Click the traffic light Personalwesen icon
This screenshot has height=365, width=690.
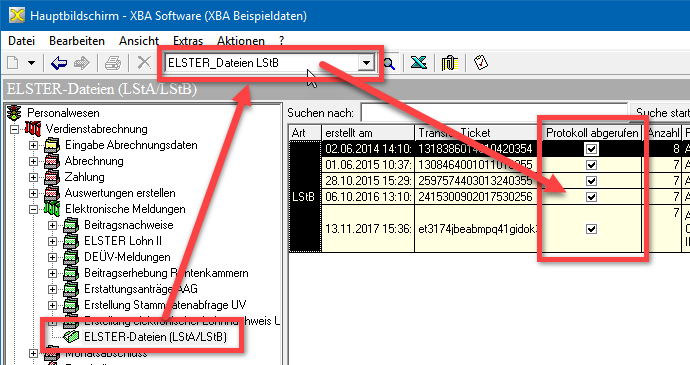[x=15, y=113]
